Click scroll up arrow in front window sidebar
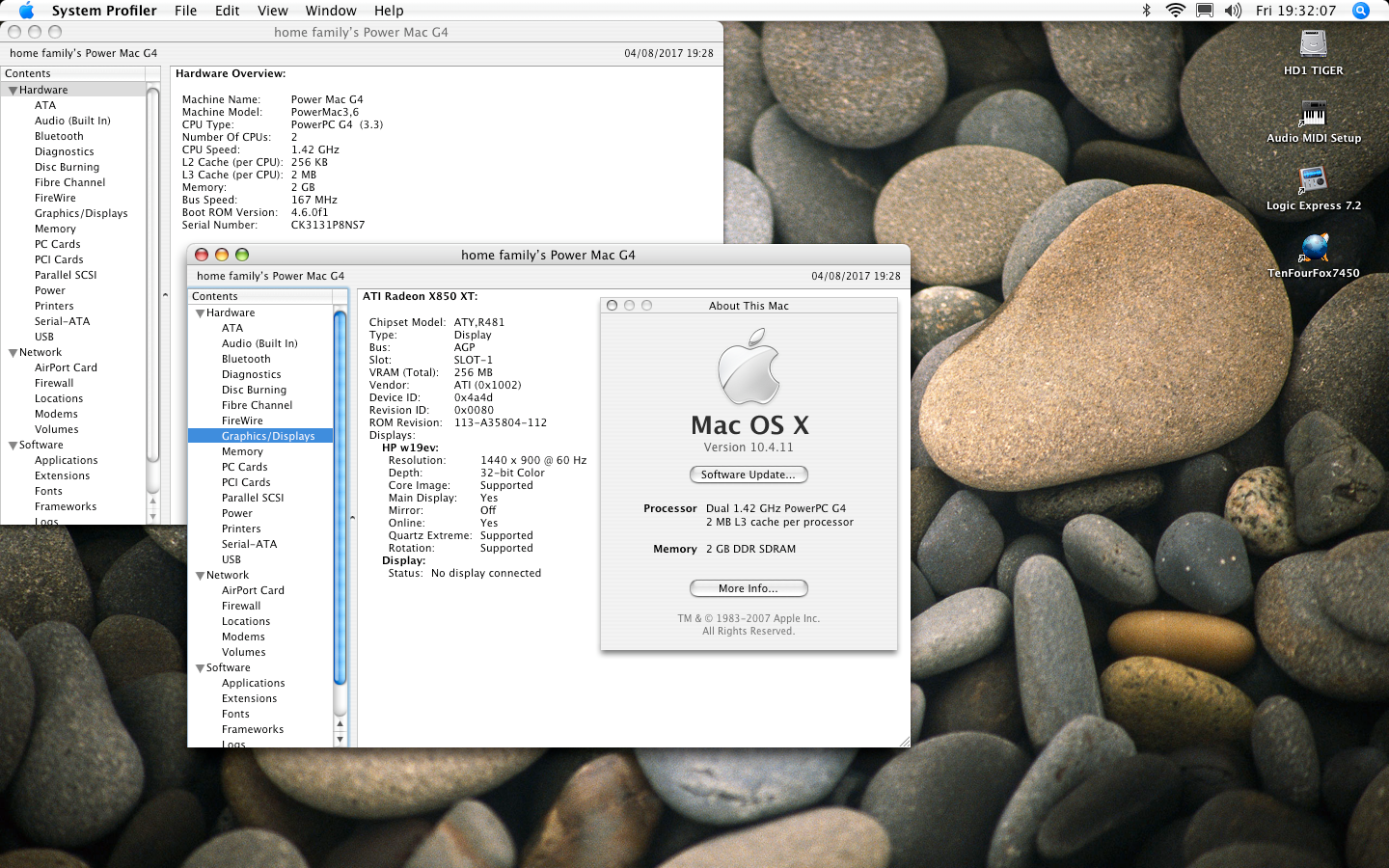The image size is (1389, 868). click(340, 723)
